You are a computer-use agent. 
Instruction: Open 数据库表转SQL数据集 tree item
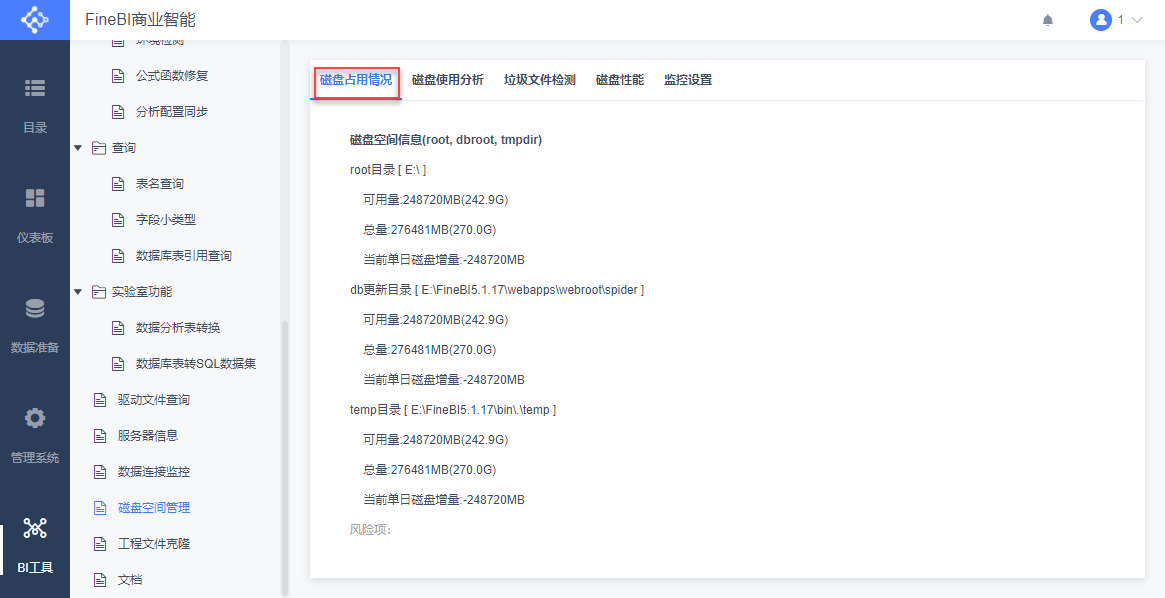pyautogui.click(x=196, y=364)
